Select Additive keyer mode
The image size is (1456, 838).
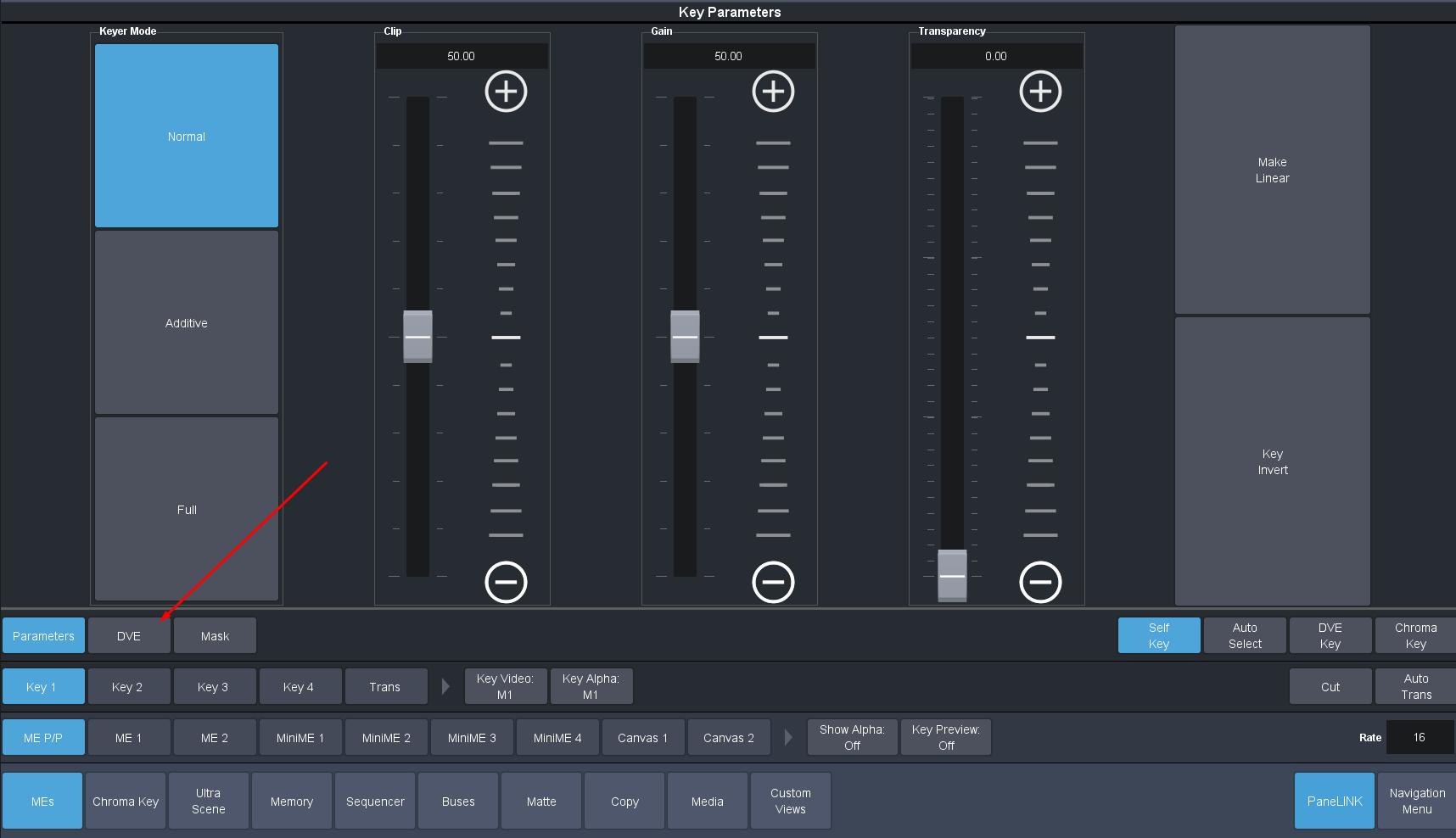pos(187,322)
